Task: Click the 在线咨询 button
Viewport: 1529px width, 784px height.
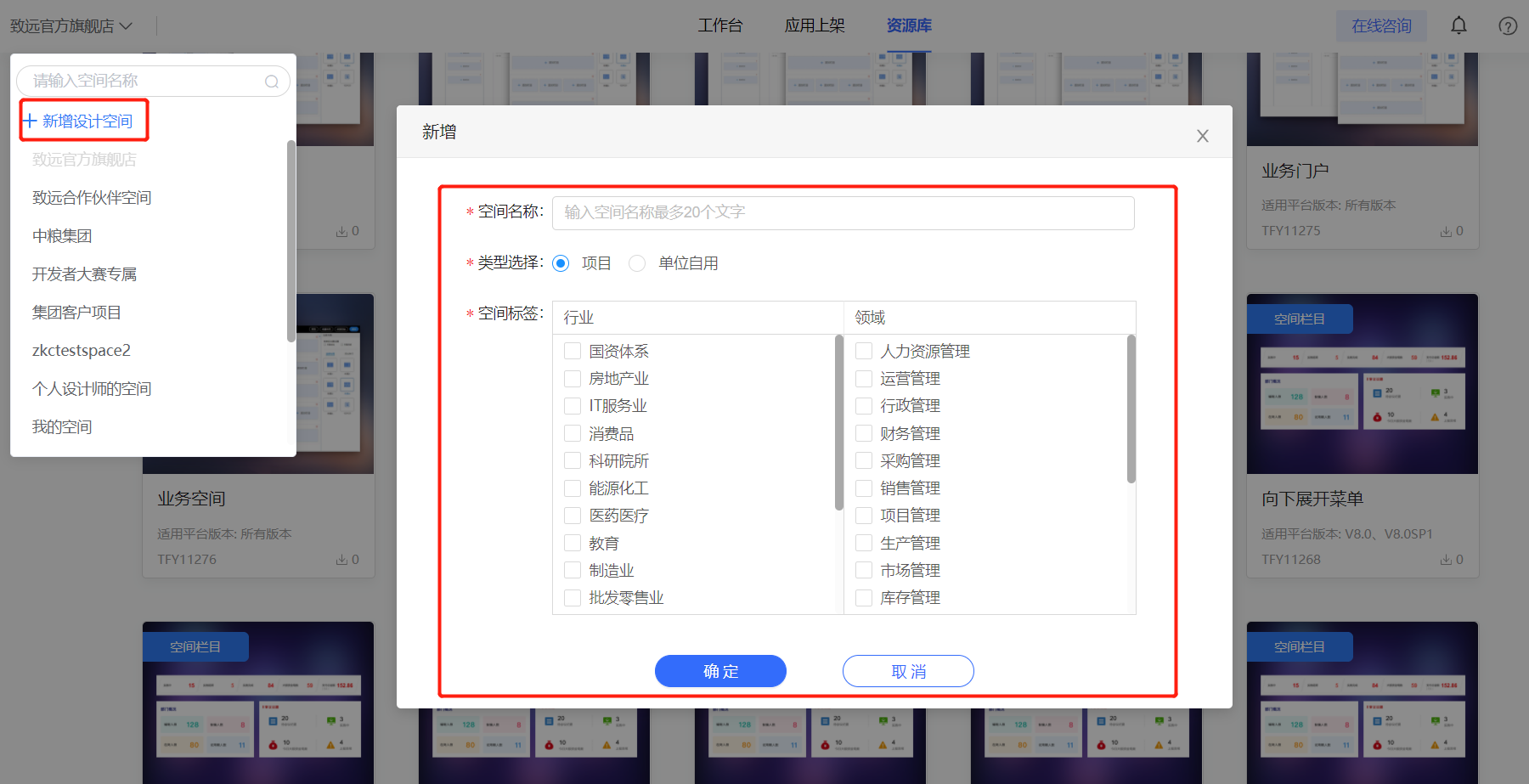Action: click(1381, 26)
